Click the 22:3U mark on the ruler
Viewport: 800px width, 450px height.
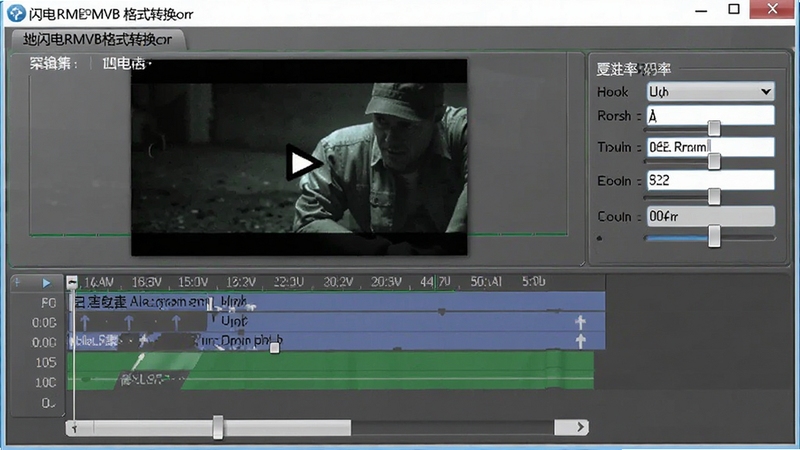pyautogui.click(x=289, y=282)
